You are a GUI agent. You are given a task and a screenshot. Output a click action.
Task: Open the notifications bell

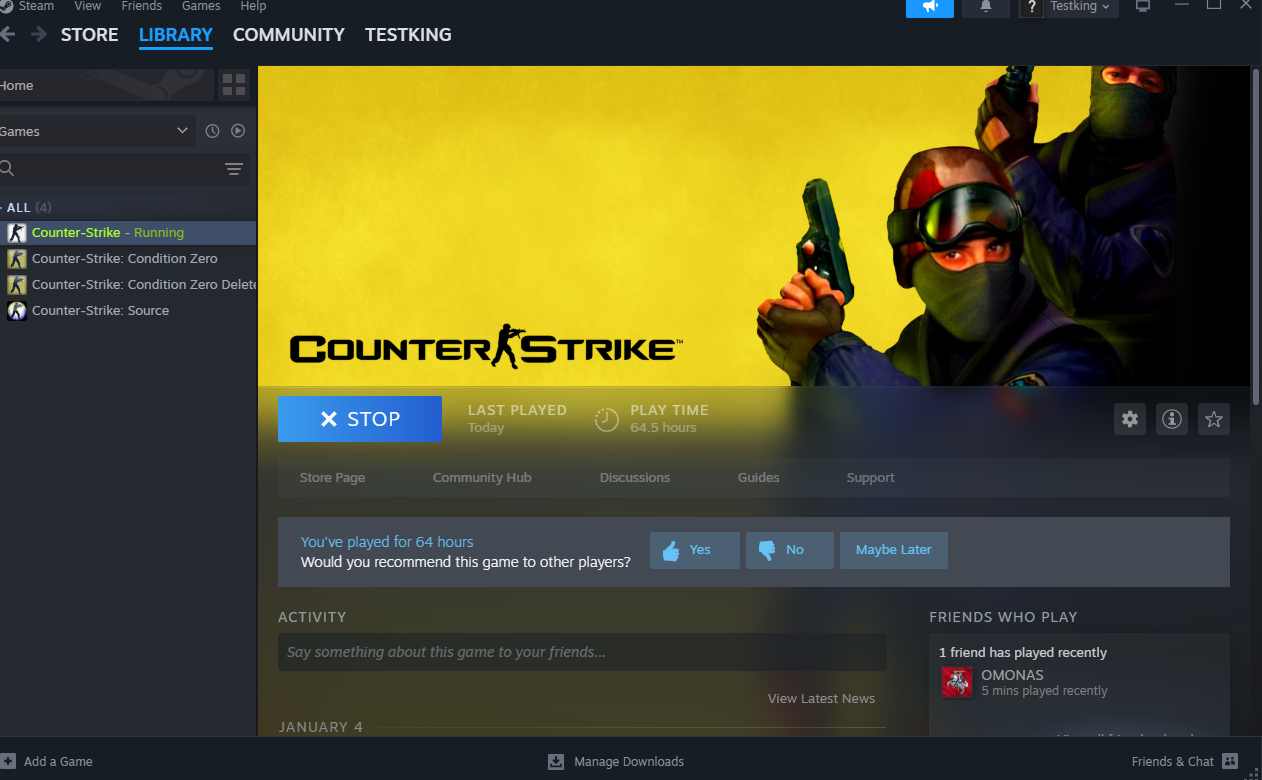click(986, 7)
